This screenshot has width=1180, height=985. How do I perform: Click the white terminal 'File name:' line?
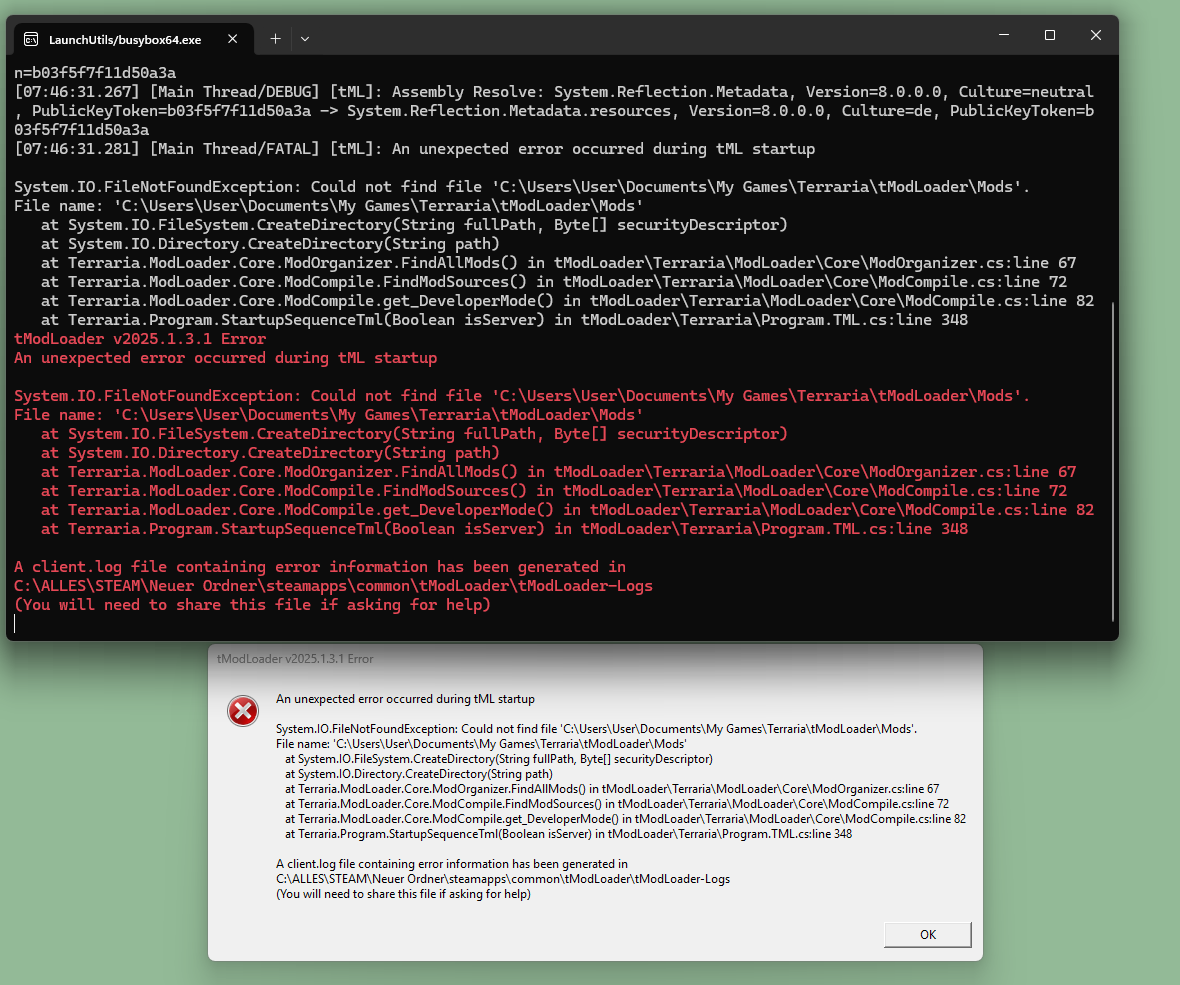click(x=329, y=205)
